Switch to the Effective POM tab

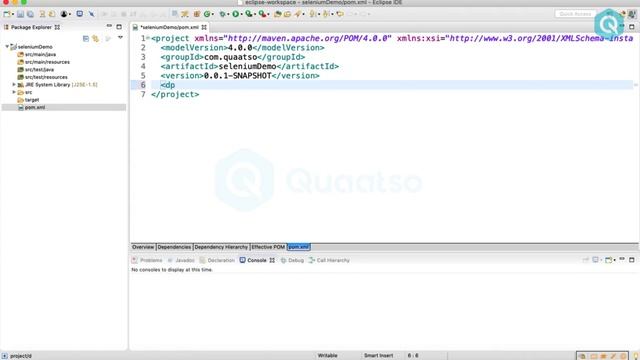tap(268, 247)
